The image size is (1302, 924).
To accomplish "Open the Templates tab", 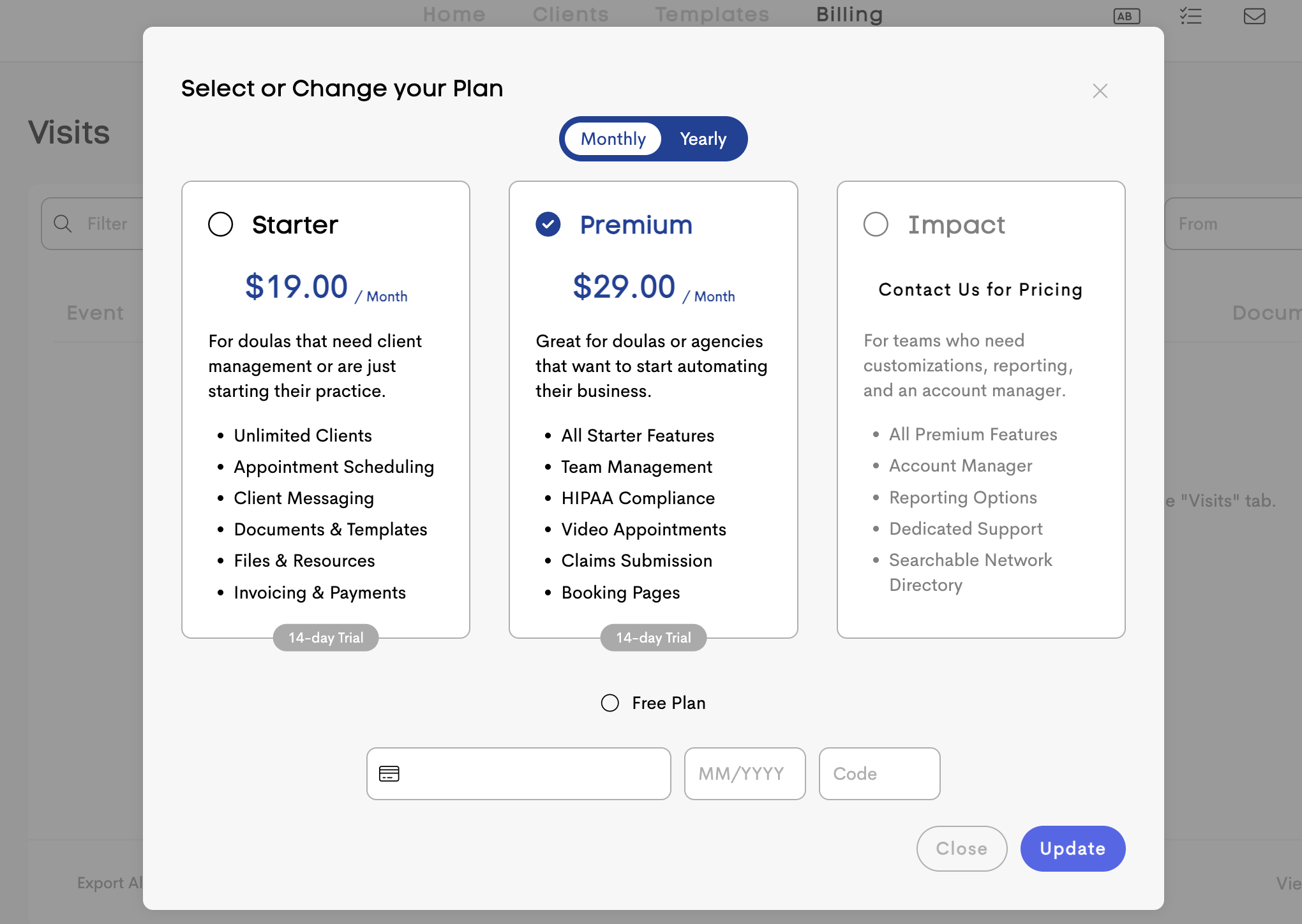I will (712, 14).
